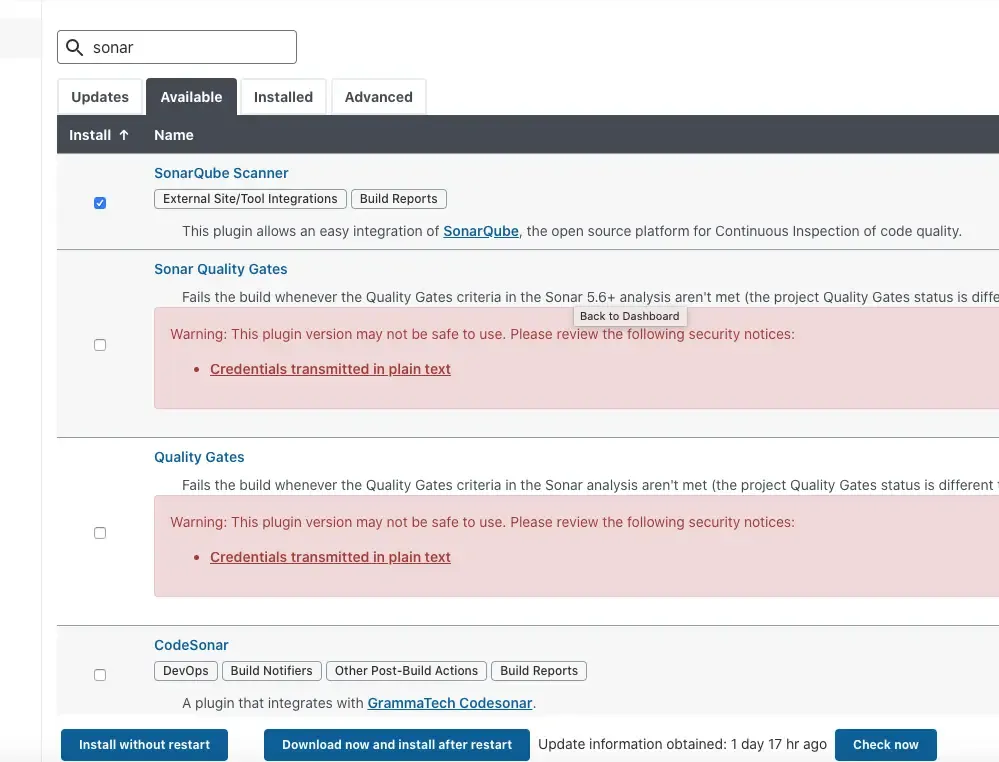Screen dimensions: 999x762
Task: Open the Installed tab
Action: pyautogui.click(x=283, y=96)
